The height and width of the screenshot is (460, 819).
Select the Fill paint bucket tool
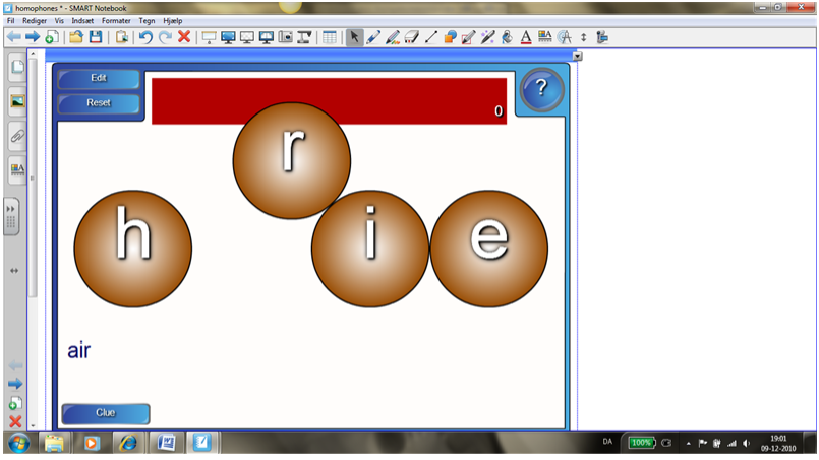pyautogui.click(x=507, y=37)
